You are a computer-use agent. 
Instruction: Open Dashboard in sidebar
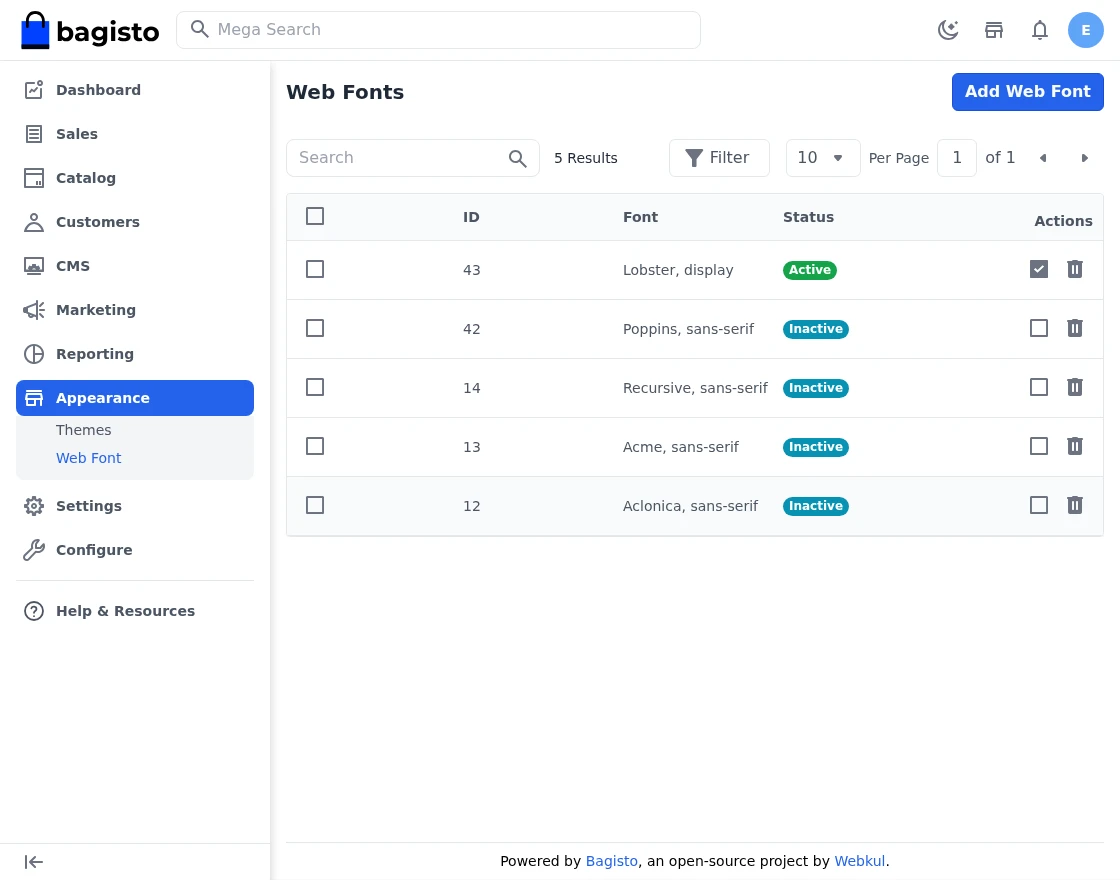click(135, 90)
